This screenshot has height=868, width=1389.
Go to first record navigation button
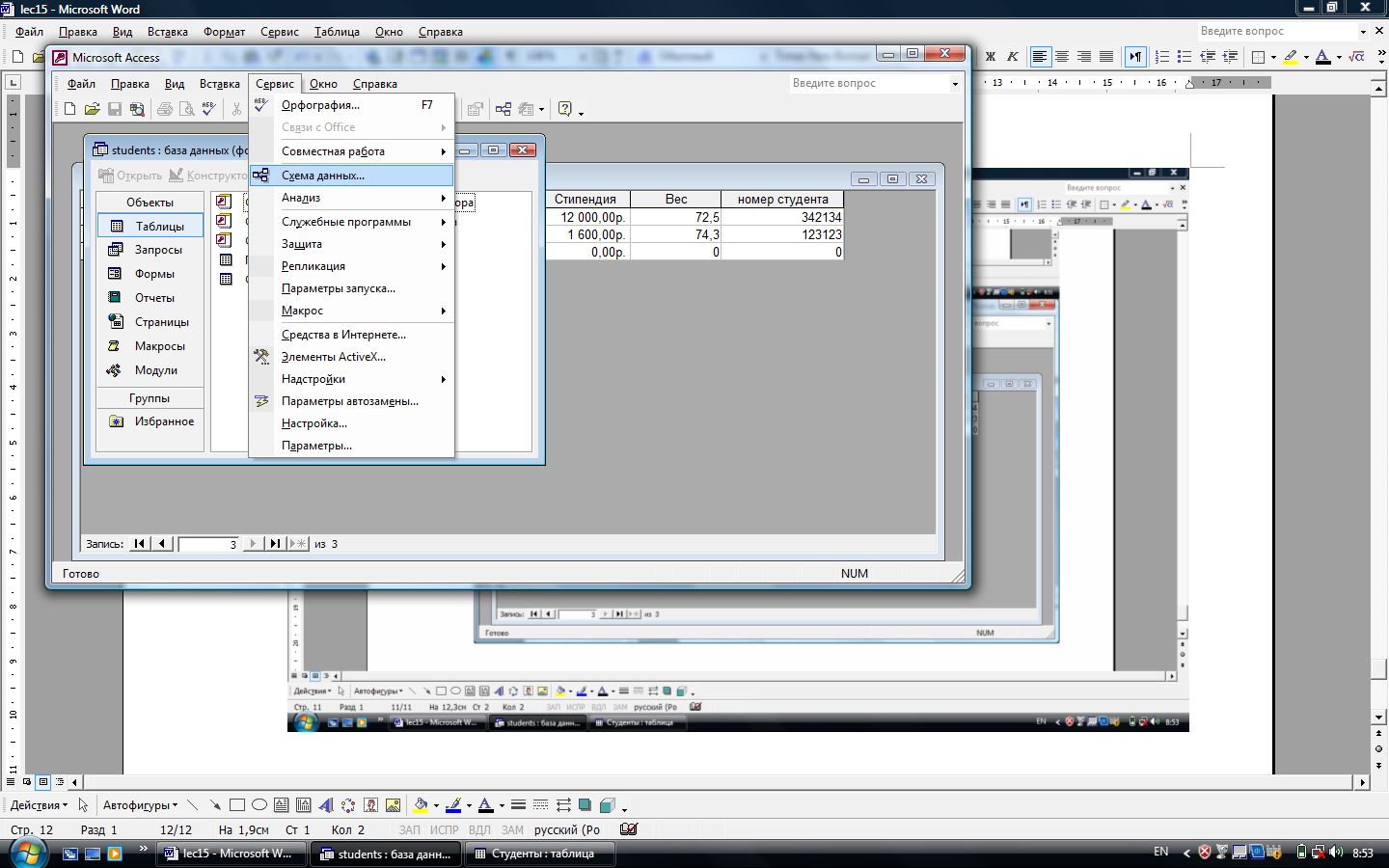tap(140, 544)
